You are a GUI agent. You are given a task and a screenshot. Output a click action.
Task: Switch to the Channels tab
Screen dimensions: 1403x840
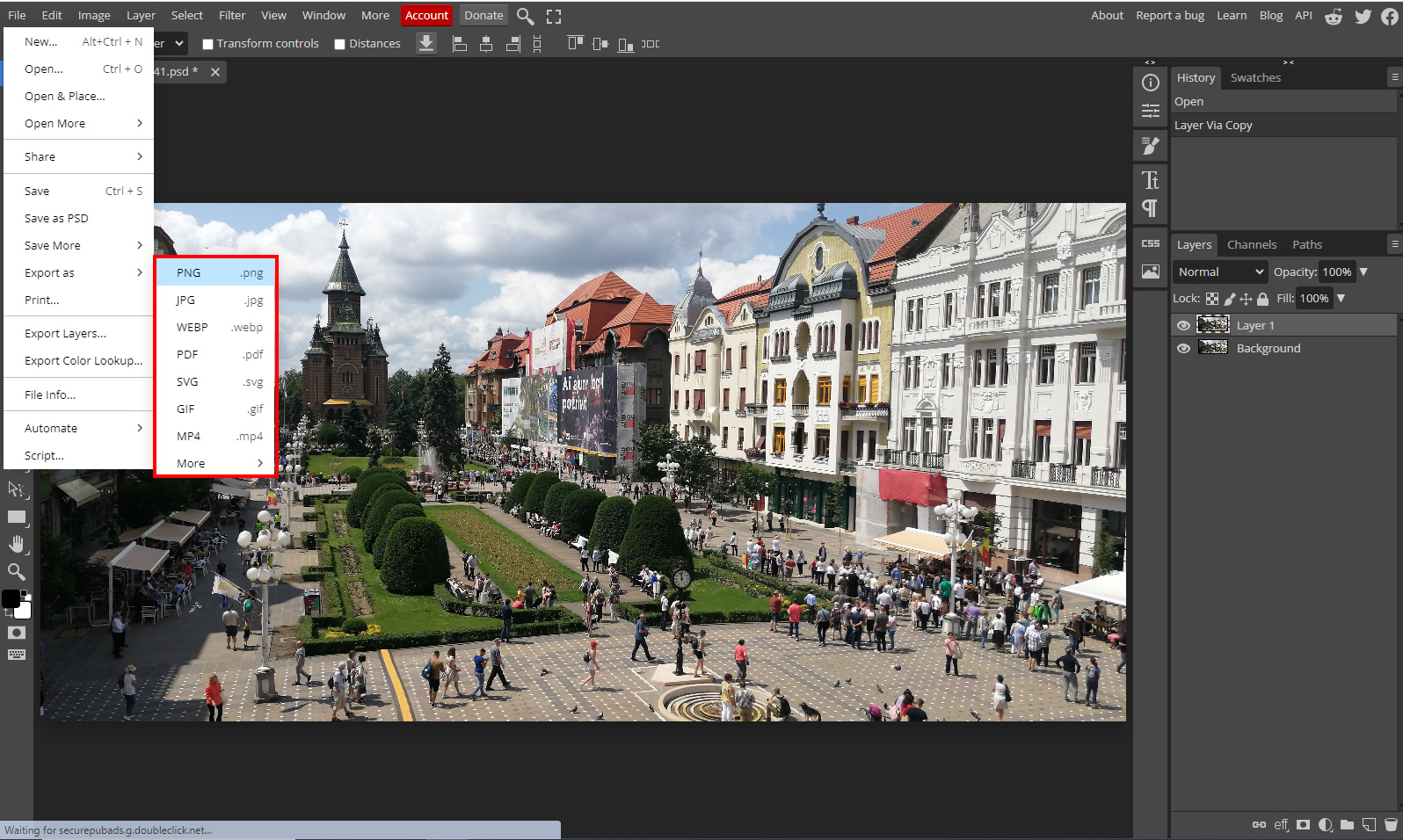(x=1251, y=244)
